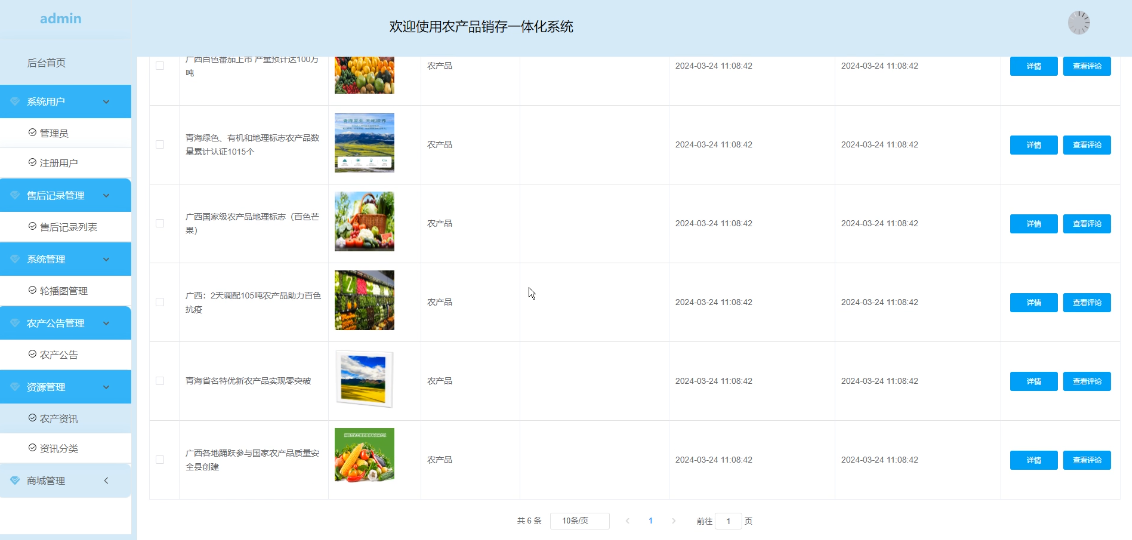Image resolution: width=1132 pixels, height=540 pixels.
Task: Click 查看评论 for the 青海省名特优新农产品 row
Action: coord(1087,380)
